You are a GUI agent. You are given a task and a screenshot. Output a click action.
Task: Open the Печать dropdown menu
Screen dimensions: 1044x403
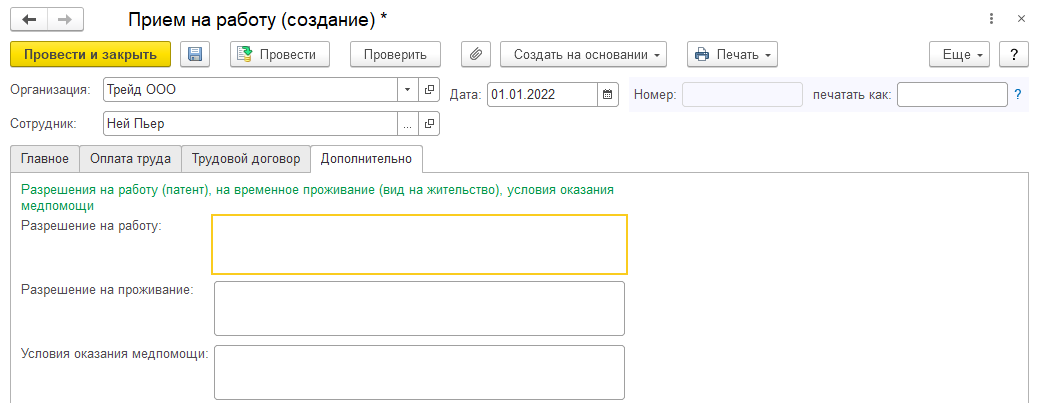[732, 55]
